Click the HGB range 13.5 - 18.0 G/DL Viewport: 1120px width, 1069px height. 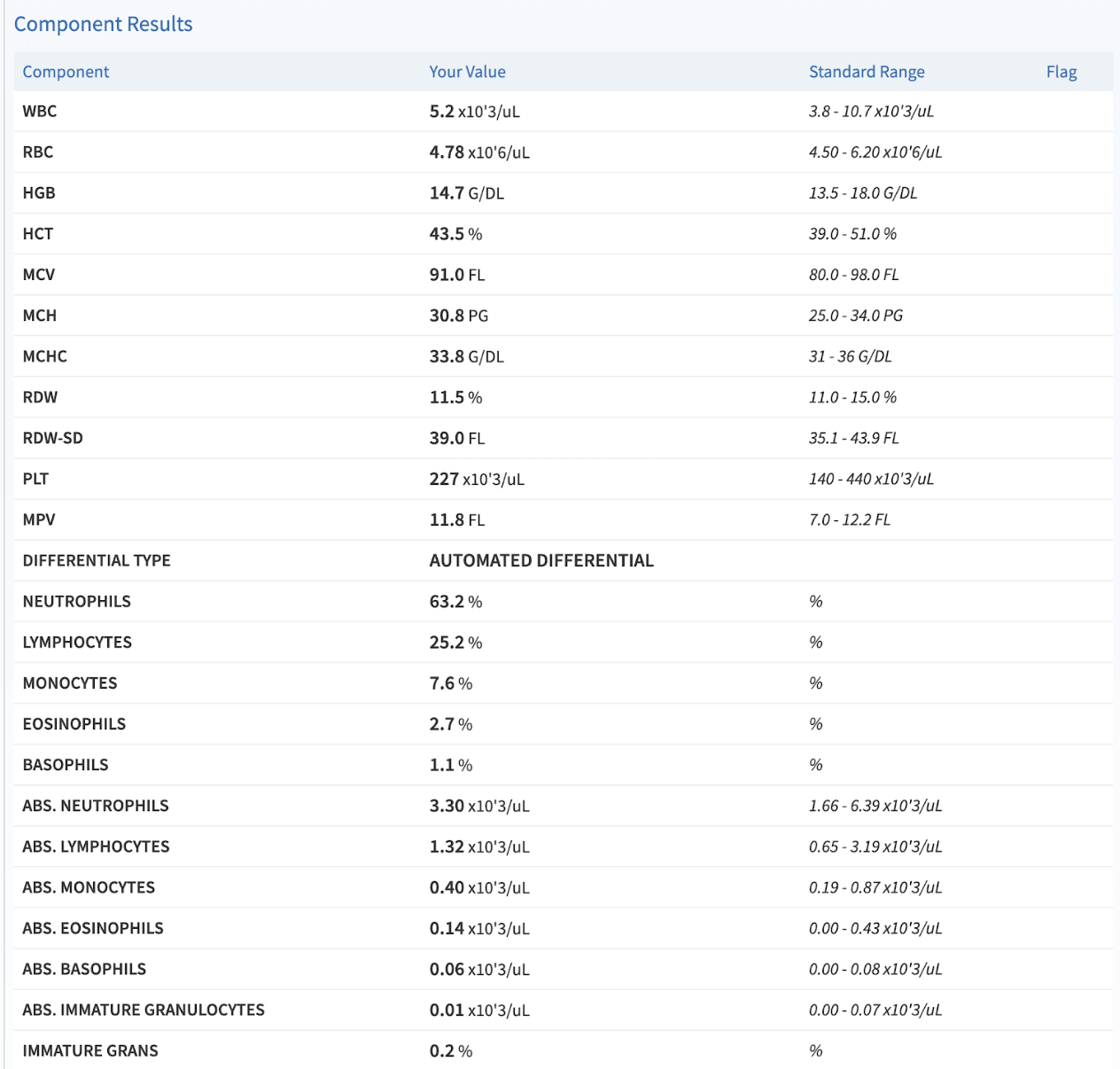point(863,193)
